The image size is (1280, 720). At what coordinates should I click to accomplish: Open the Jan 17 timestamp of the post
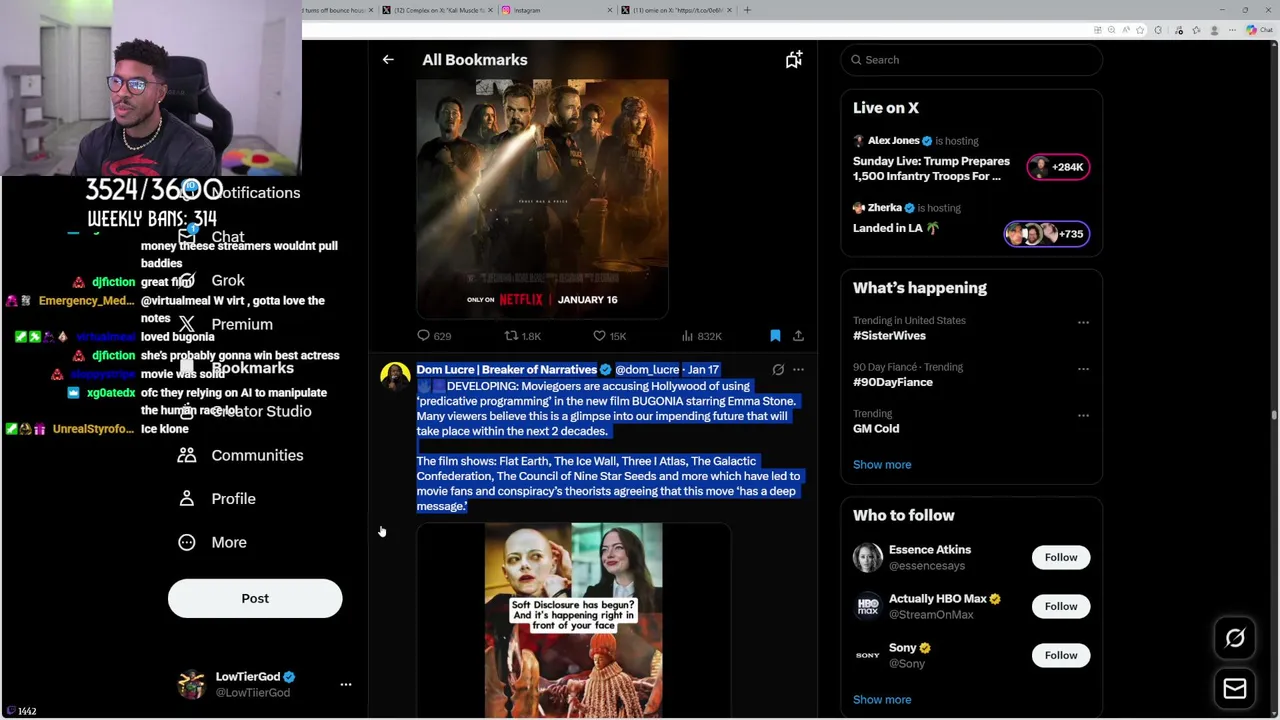(703, 370)
